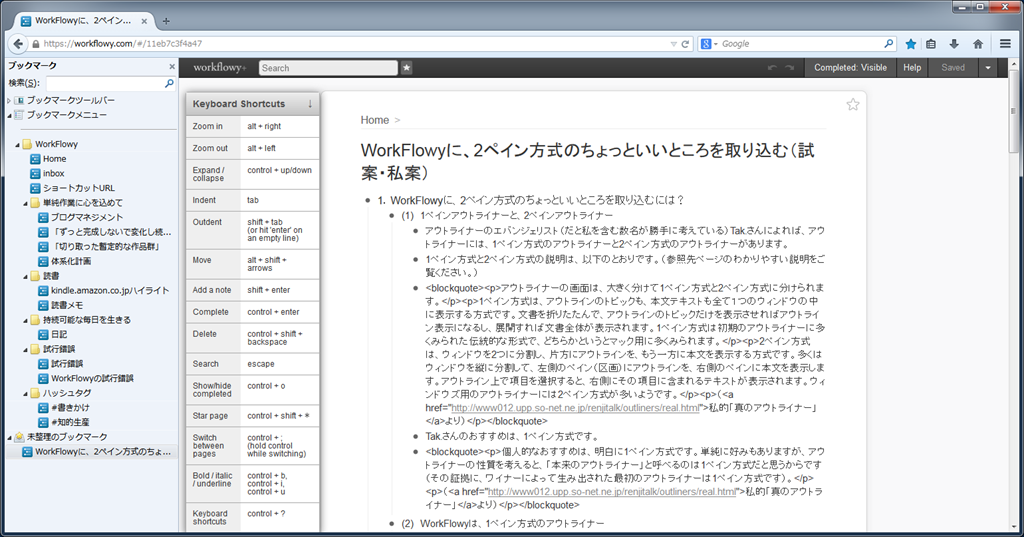Click the WorkFlowy redo arrow
The image size is (1024, 537).
click(x=790, y=67)
